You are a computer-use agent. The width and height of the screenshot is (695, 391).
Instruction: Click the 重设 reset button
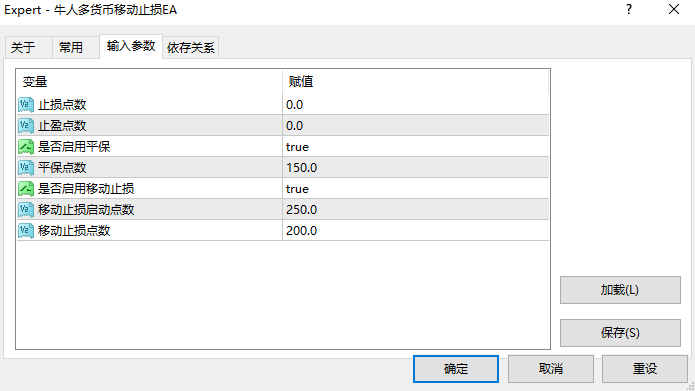point(644,369)
